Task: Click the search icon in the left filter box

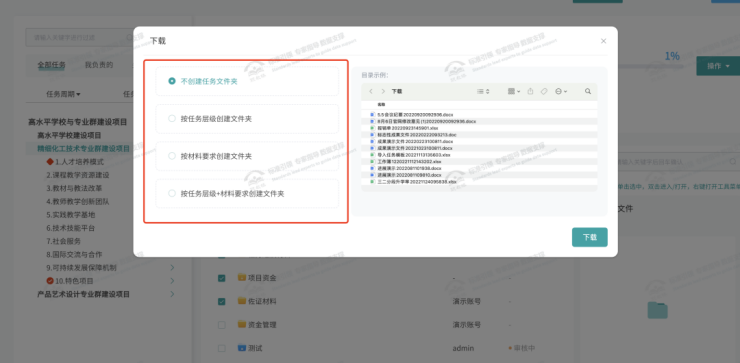Action: (x=129, y=37)
